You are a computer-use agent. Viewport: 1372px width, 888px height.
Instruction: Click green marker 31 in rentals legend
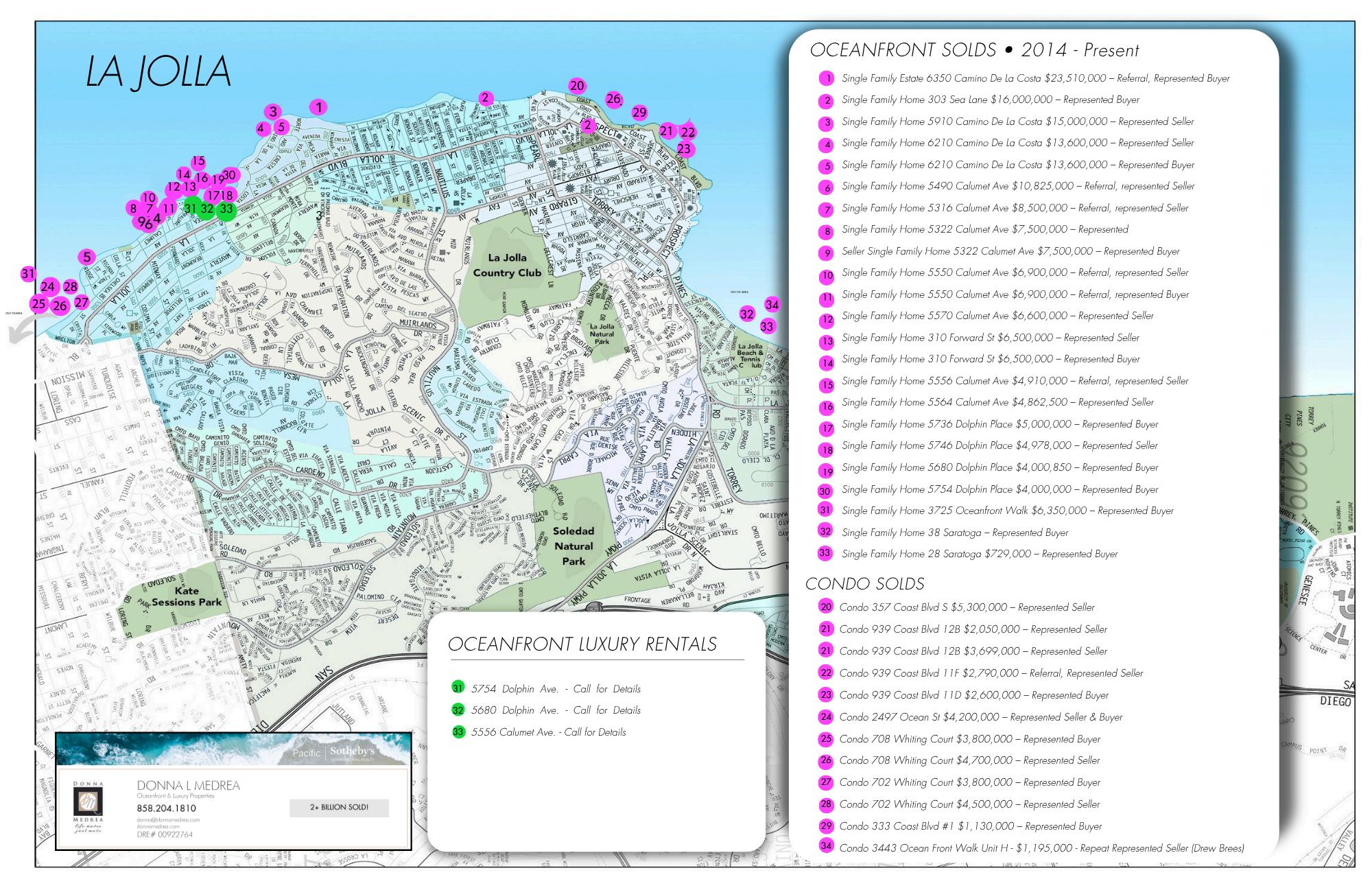coord(458,688)
